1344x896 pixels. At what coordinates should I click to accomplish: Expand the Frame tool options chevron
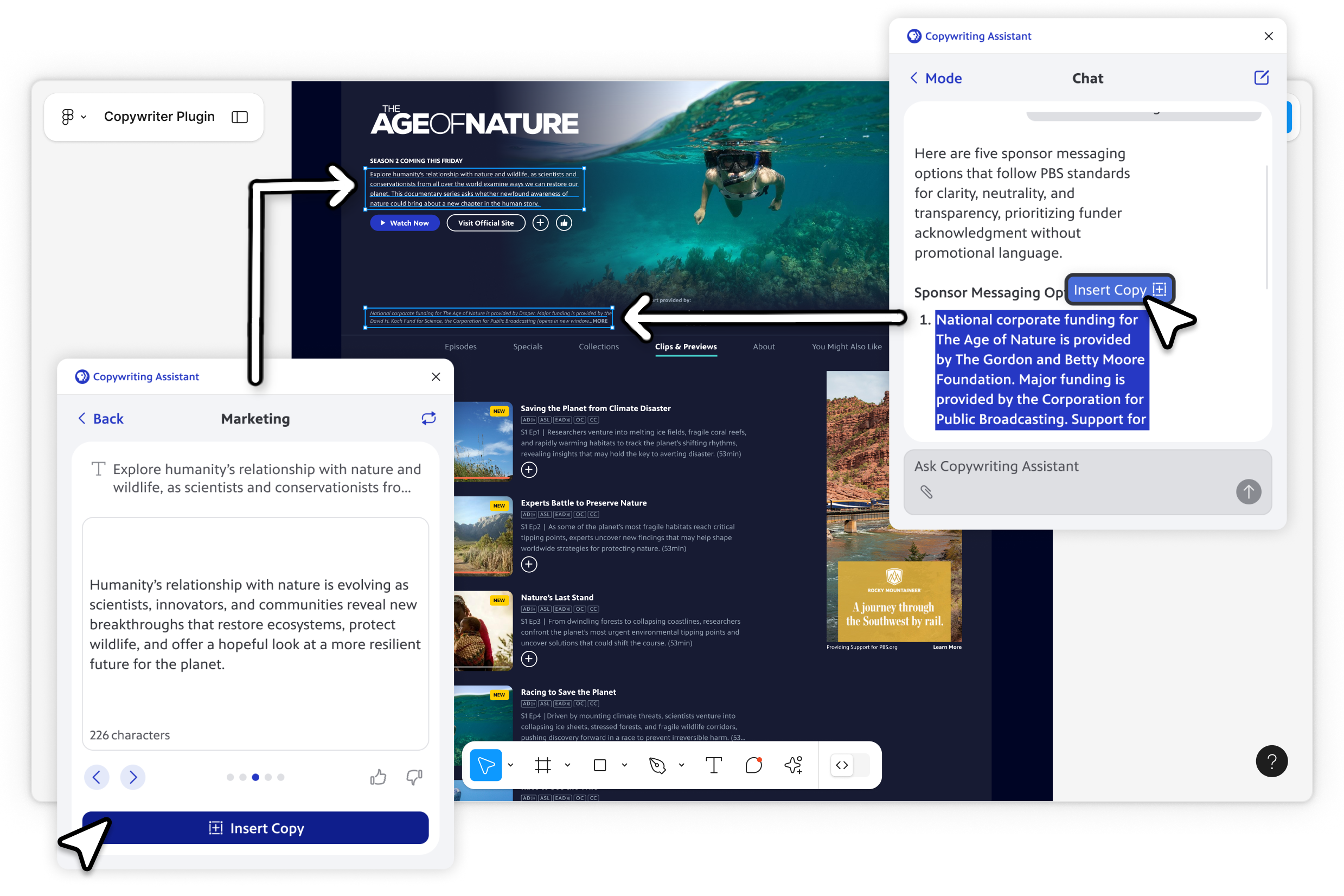(x=567, y=765)
